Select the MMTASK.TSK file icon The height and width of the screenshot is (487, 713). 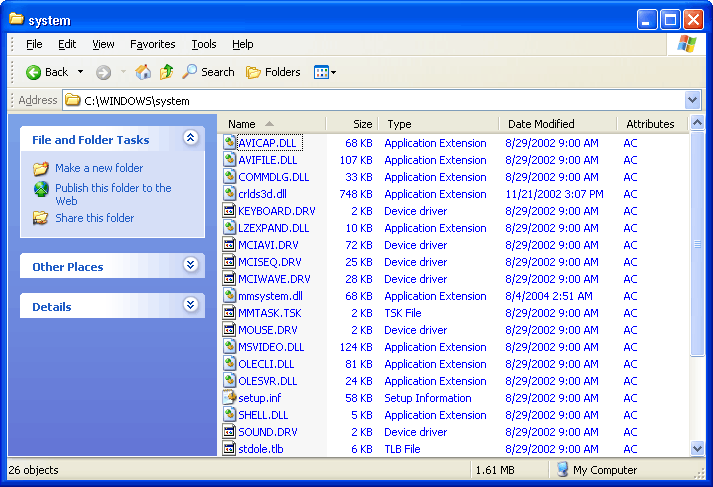230,312
